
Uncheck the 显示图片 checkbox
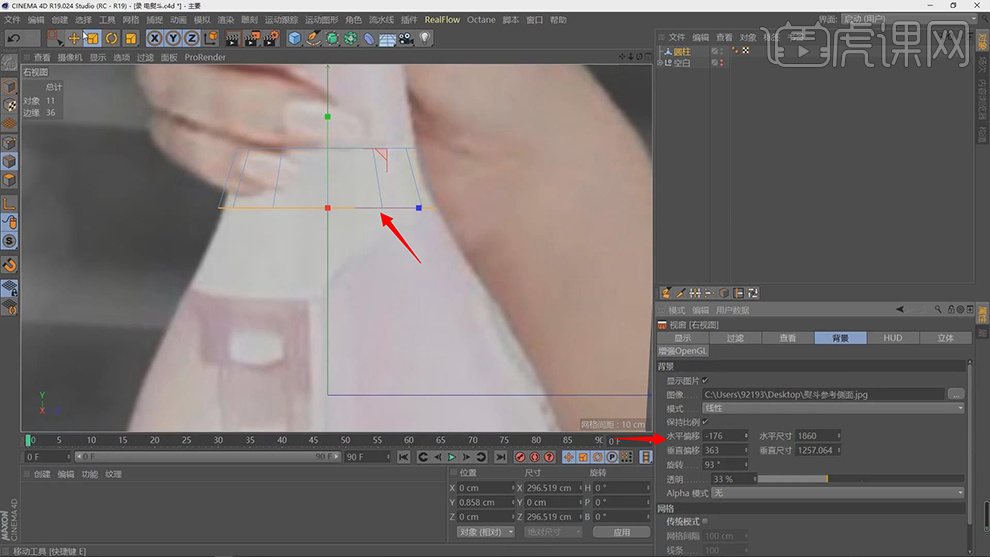tap(705, 380)
